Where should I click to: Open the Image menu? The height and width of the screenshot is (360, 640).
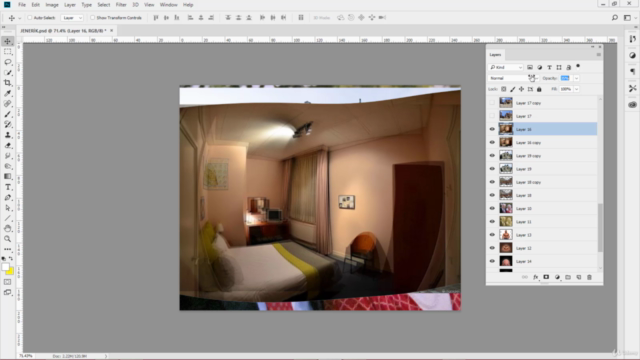(52, 4)
